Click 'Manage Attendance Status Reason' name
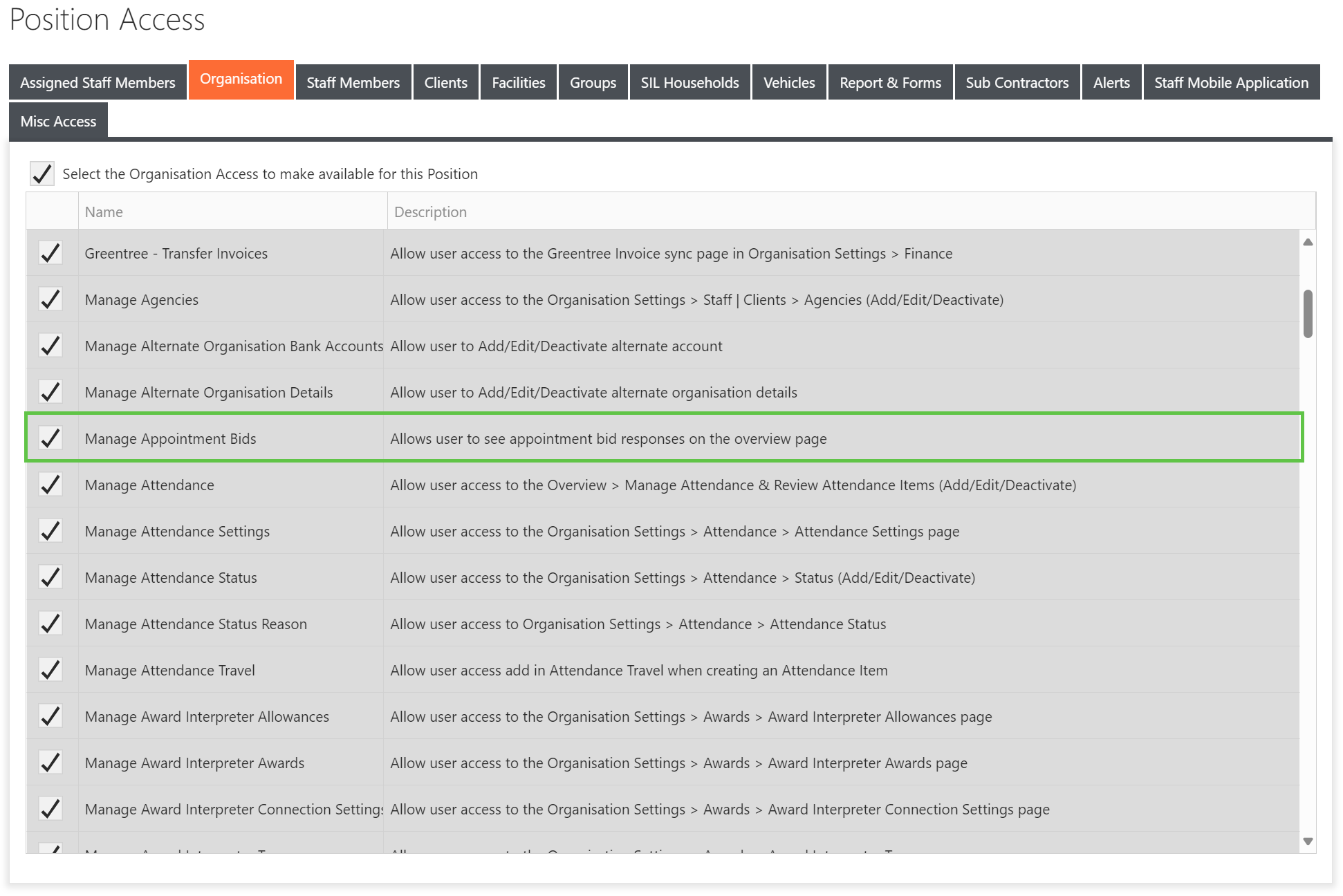 pyautogui.click(x=196, y=624)
